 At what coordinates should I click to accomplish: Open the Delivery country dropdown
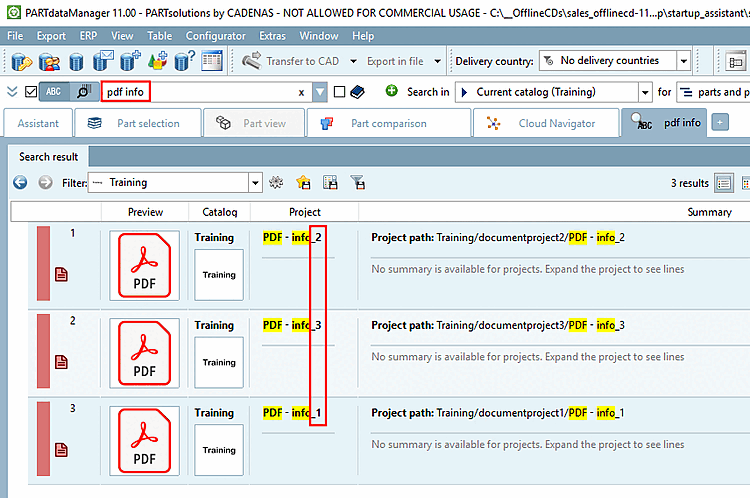pyautogui.click(x=615, y=61)
